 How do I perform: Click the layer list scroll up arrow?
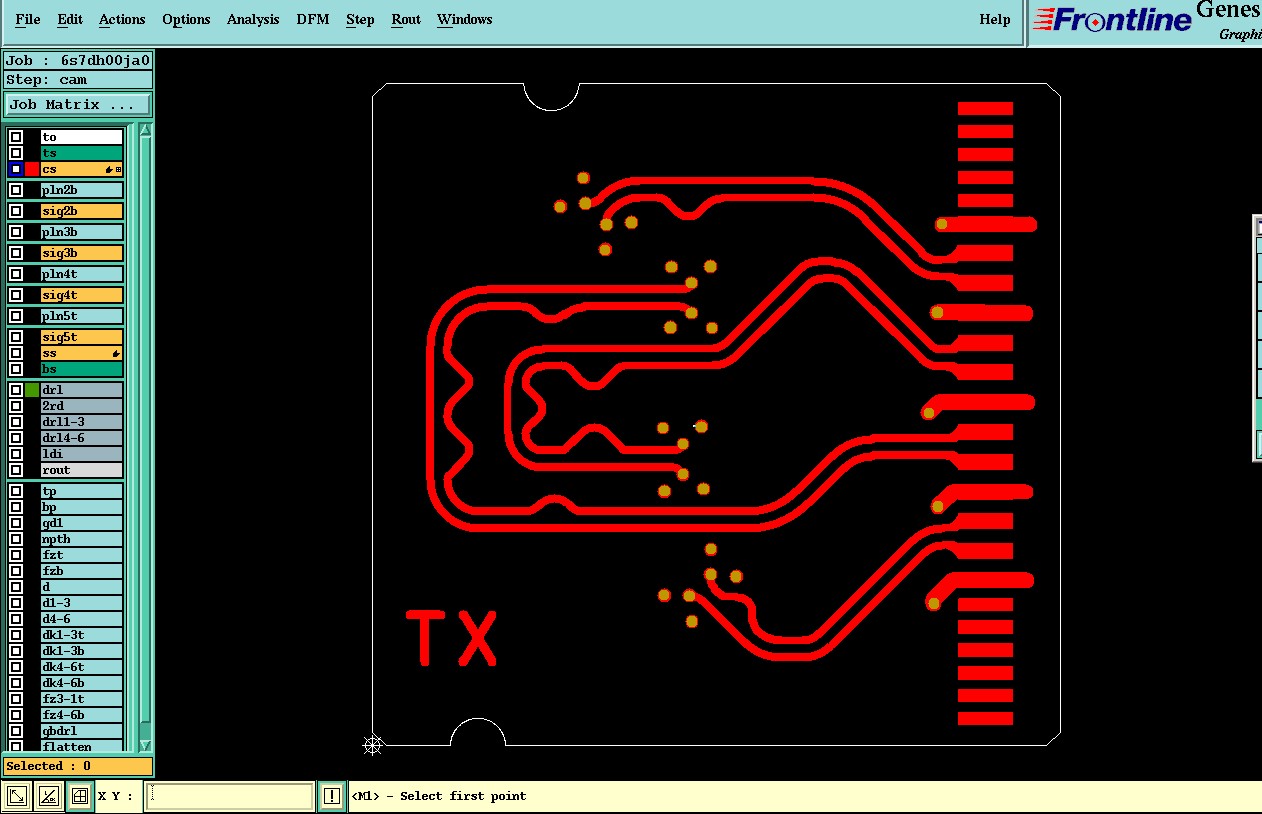pyautogui.click(x=145, y=130)
